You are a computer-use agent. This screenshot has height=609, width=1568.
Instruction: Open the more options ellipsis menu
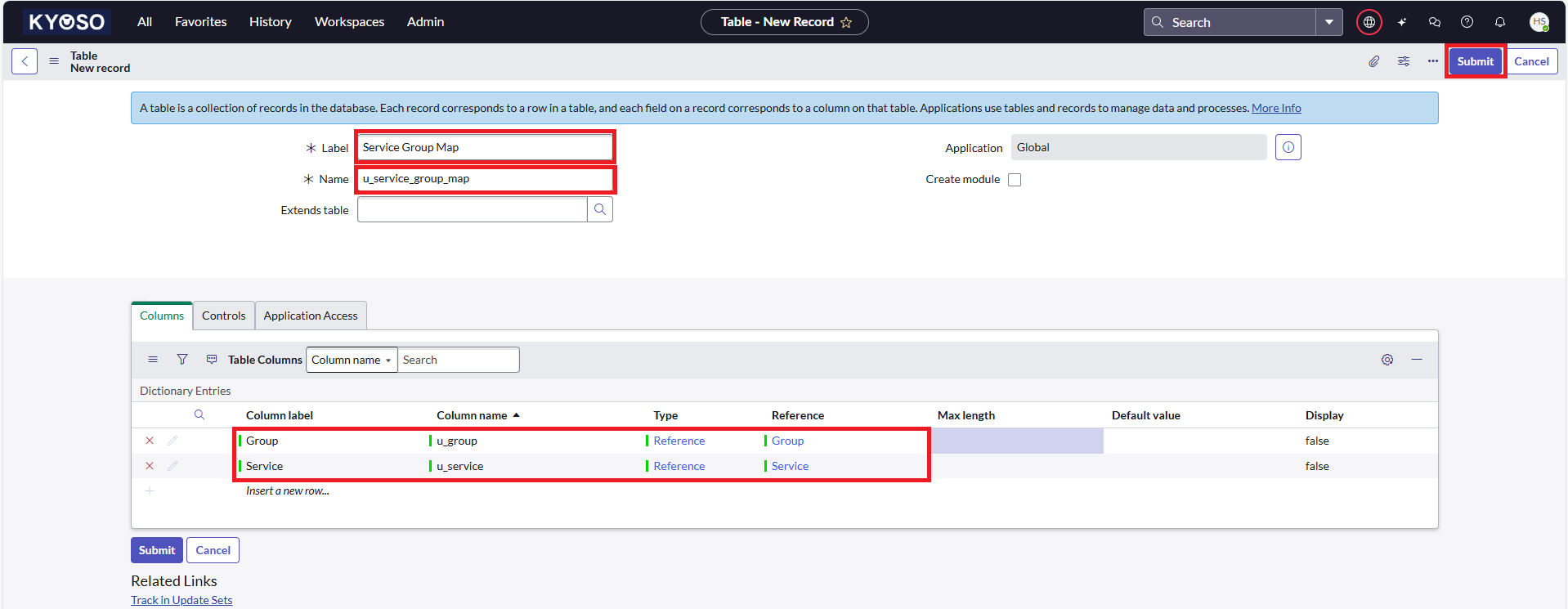coord(1433,61)
